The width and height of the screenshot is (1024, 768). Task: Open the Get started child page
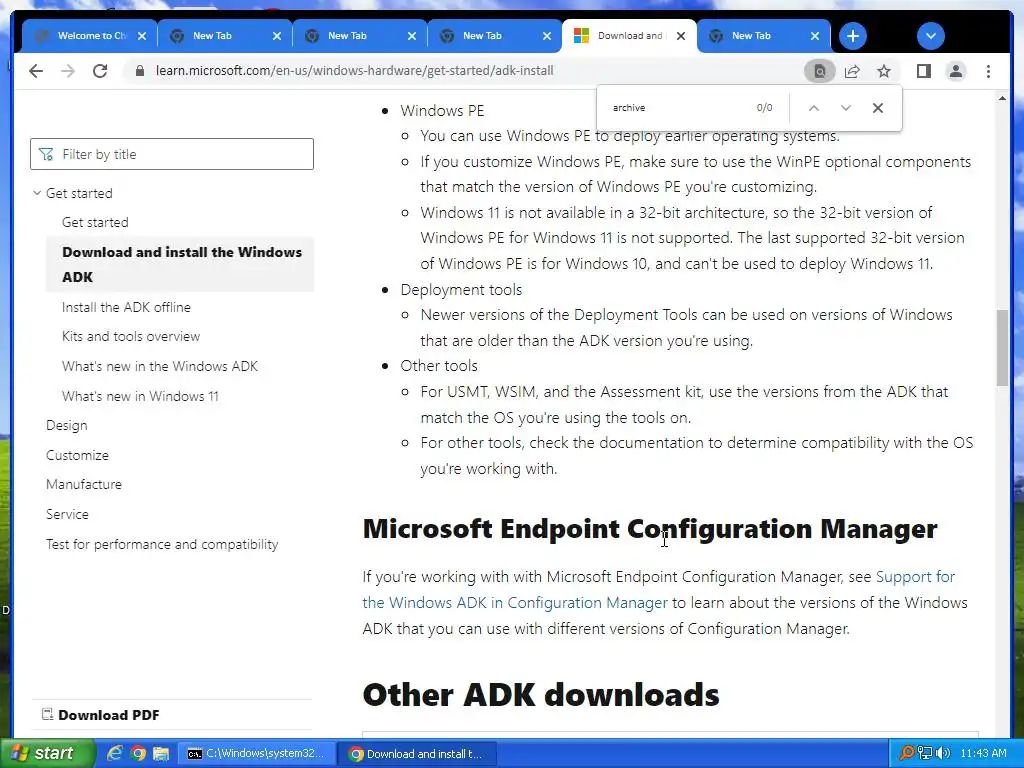click(x=95, y=222)
